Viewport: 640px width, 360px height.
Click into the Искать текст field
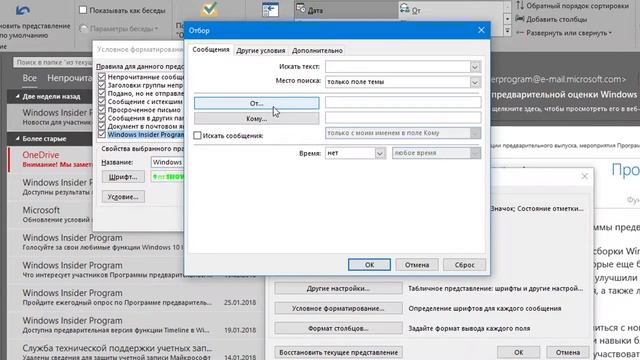click(398, 67)
